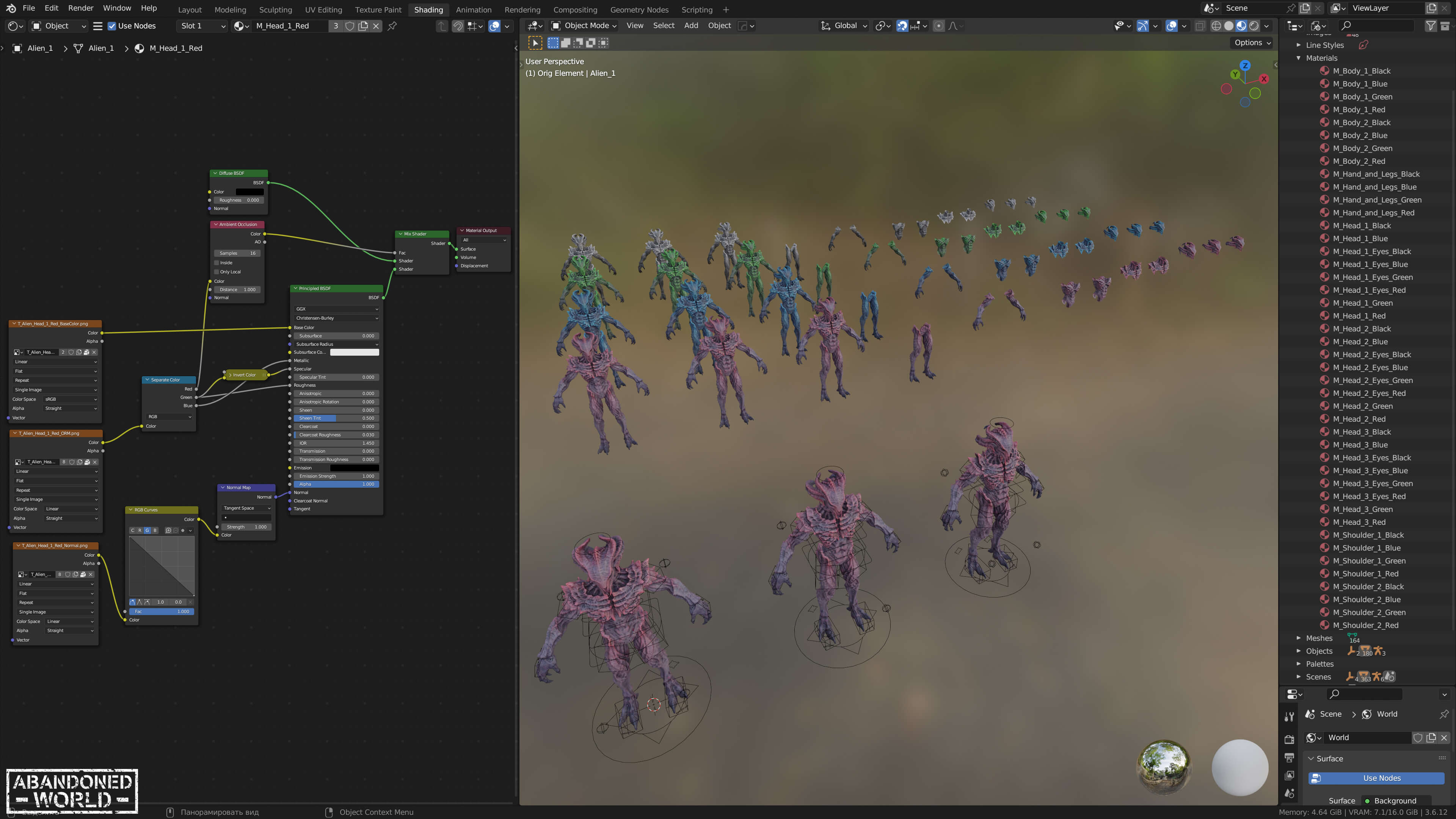Switch viewport to rendered shading mode
Image resolution: width=1456 pixels, height=819 pixels.
tap(1254, 25)
